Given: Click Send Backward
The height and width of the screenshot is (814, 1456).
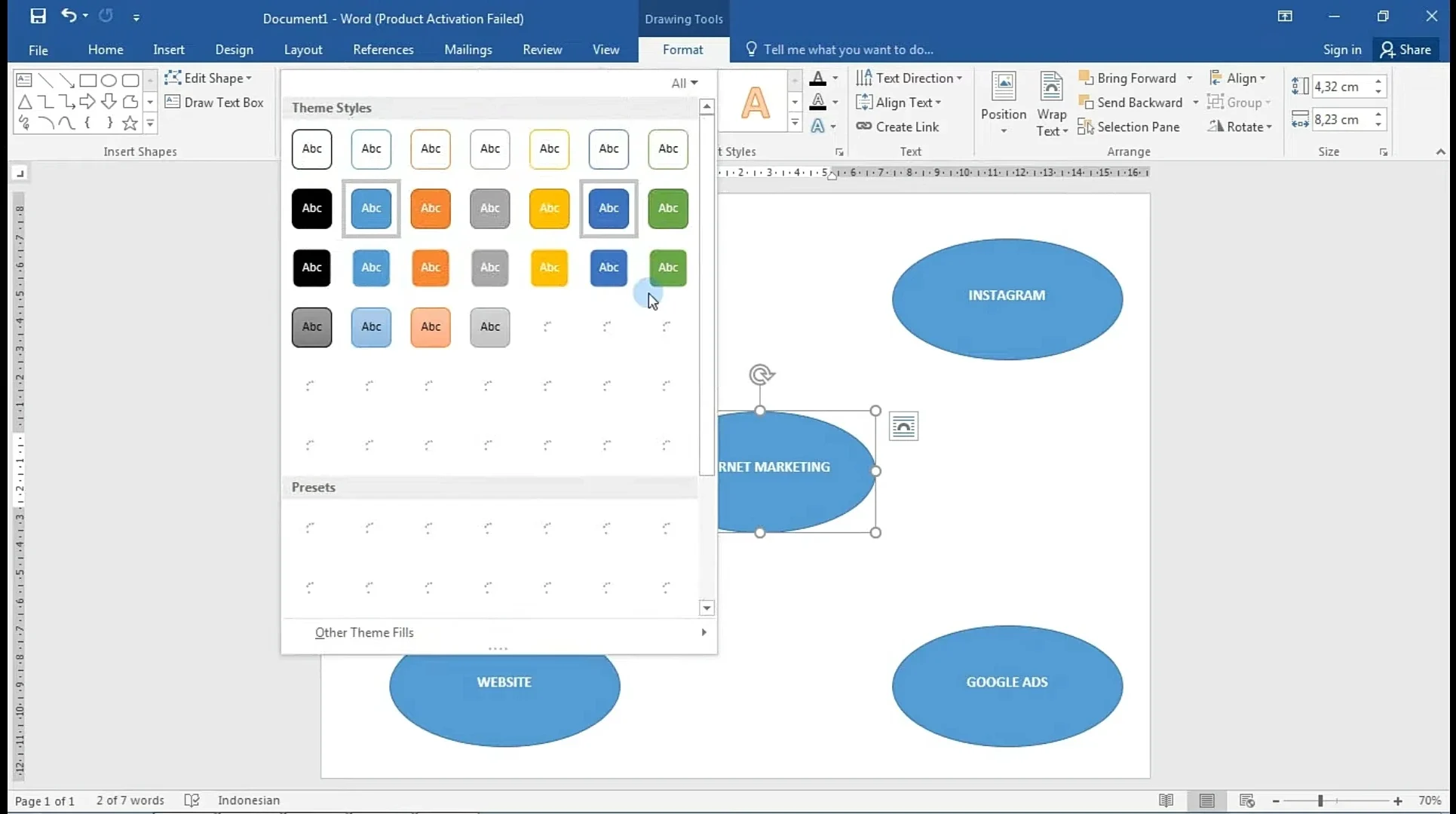Looking at the screenshot, I should tap(1131, 102).
